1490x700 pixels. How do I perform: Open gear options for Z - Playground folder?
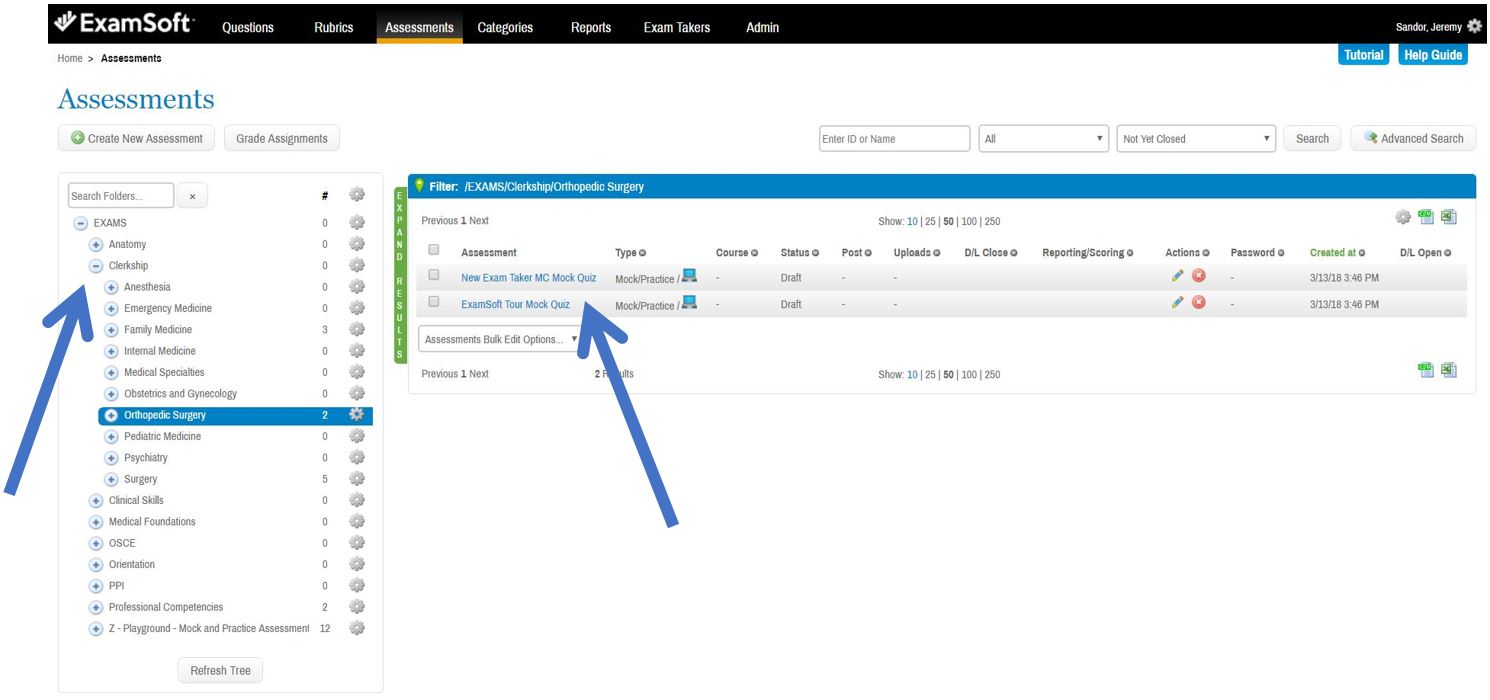(357, 628)
